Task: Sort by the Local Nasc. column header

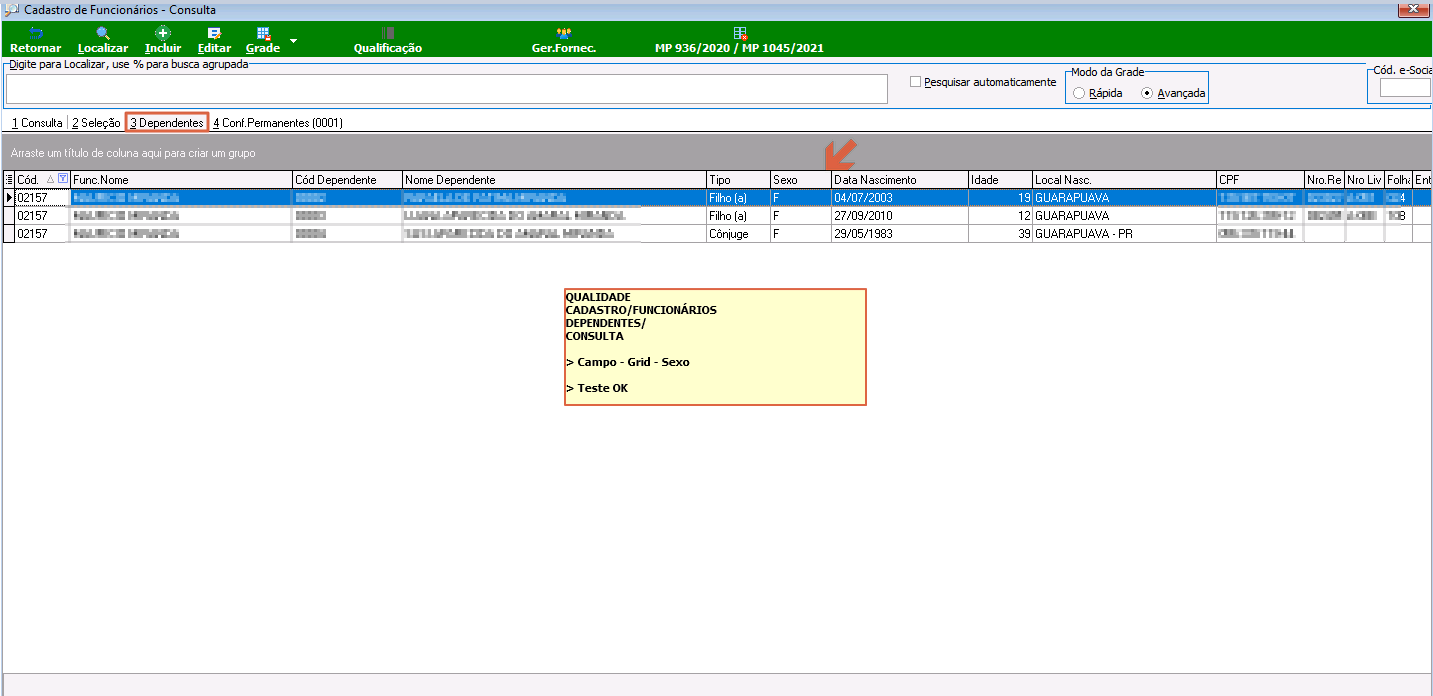Action: (x=1124, y=179)
